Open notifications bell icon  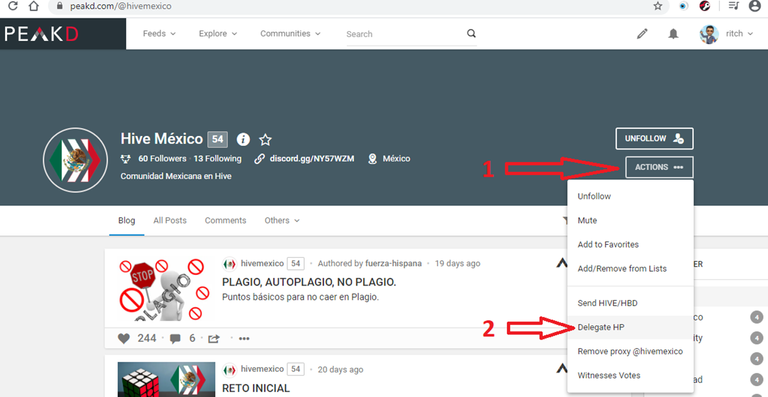tap(674, 34)
